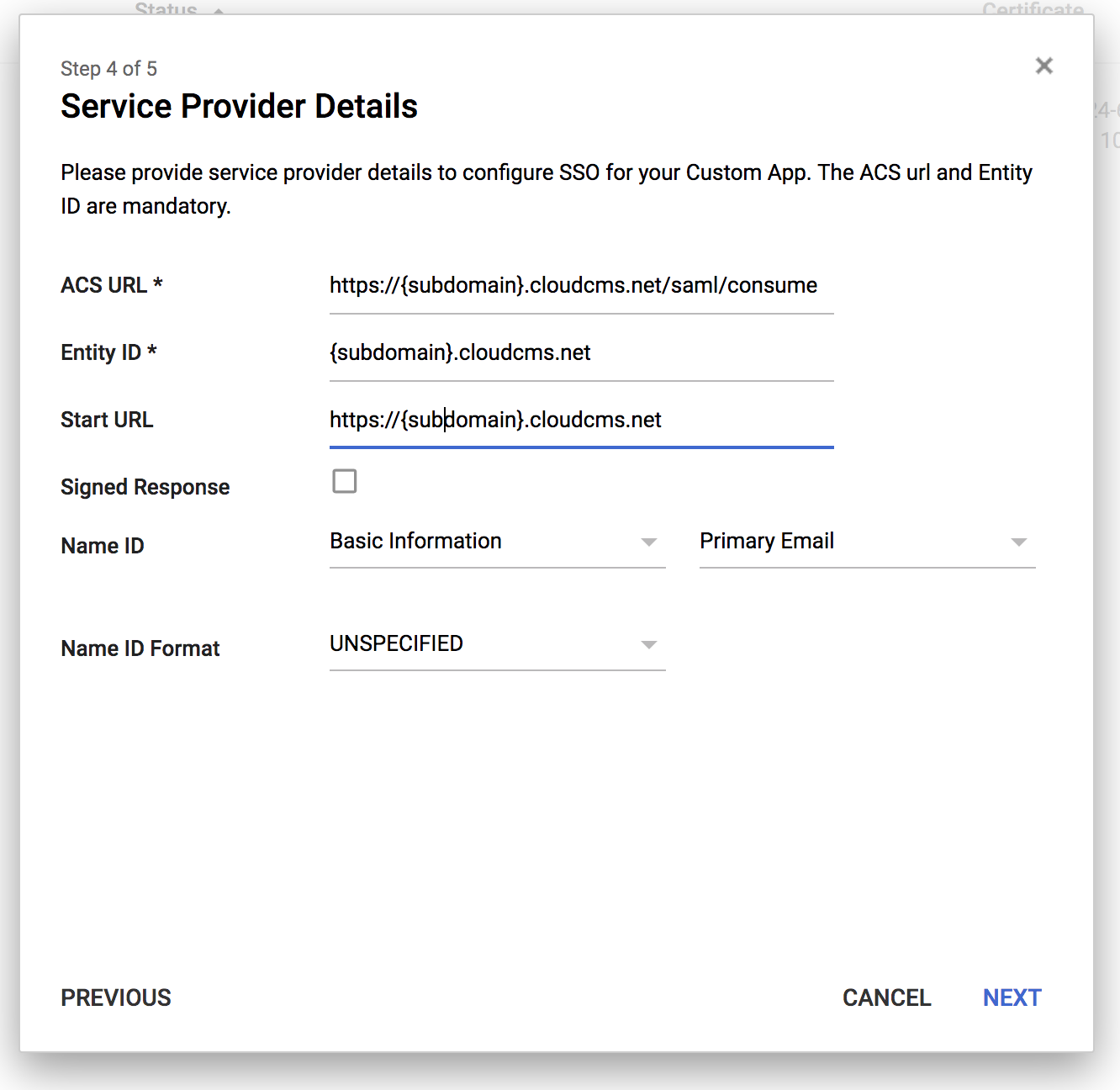Proceed by clicking NEXT
This screenshot has width=1120, height=1090.
tap(1012, 997)
